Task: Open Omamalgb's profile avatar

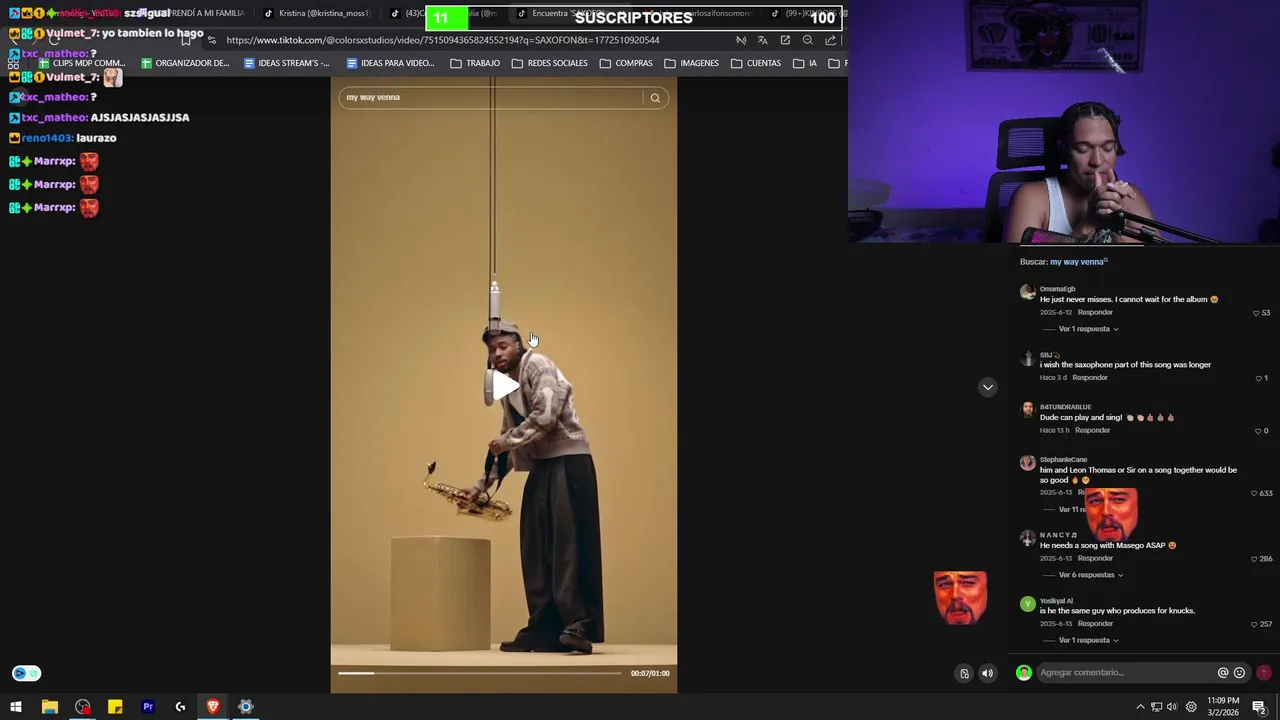Action: (x=1027, y=292)
